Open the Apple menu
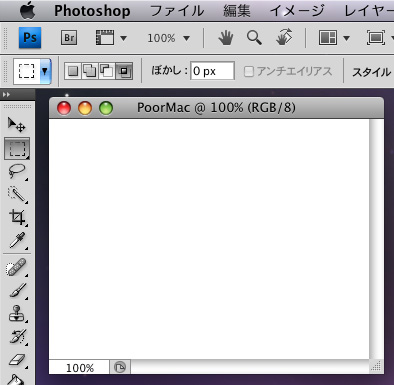394x385 pixels. coord(27,11)
